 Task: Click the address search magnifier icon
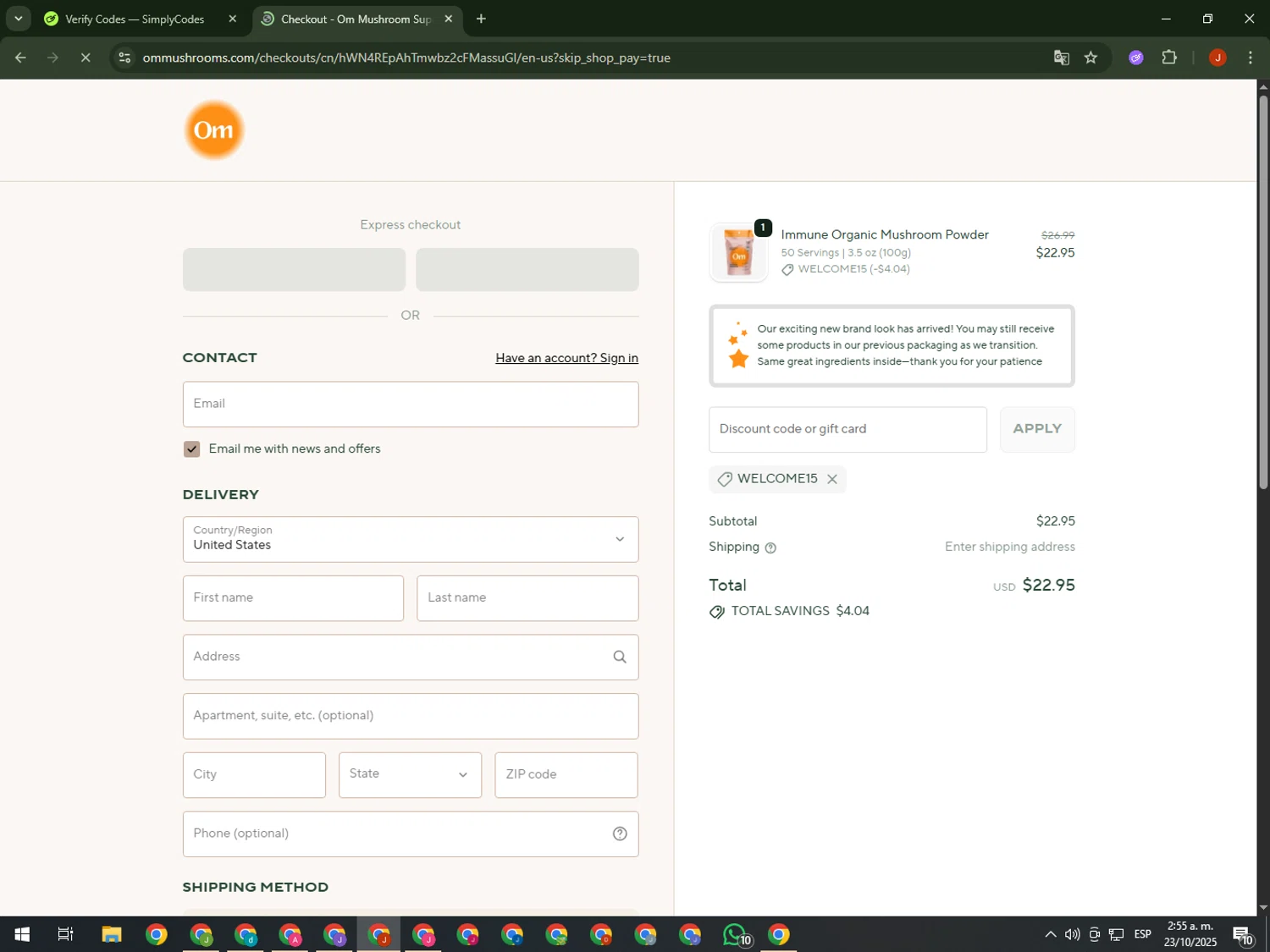click(x=620, y=657)
